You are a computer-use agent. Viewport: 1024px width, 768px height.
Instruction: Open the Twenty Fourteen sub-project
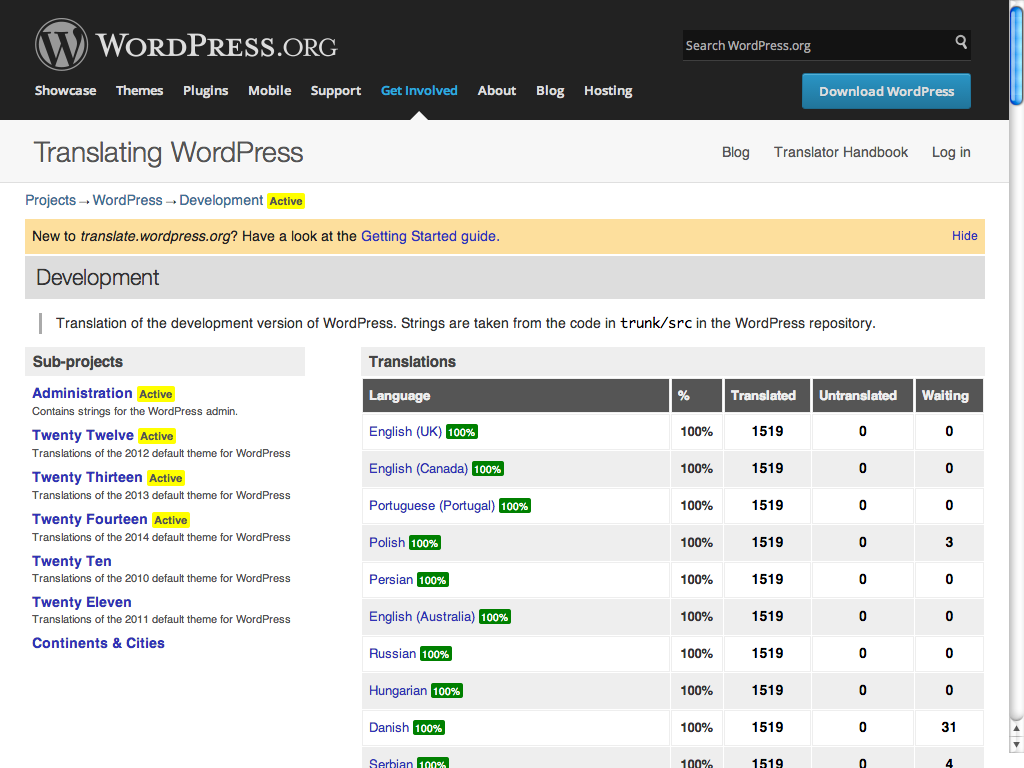tap(89, 519)
